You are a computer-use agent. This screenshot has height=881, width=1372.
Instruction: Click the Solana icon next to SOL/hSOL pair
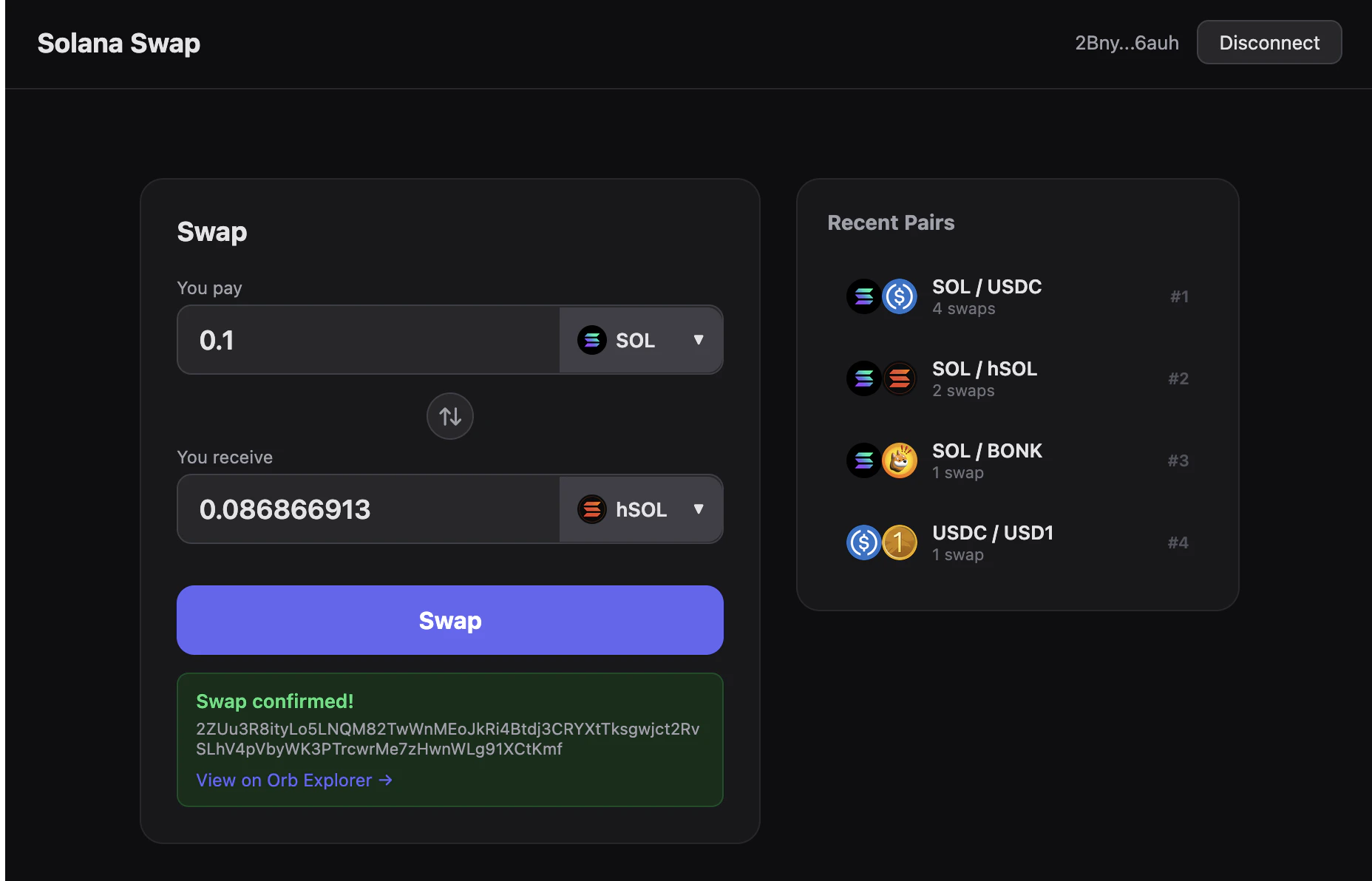pos(863,378)
